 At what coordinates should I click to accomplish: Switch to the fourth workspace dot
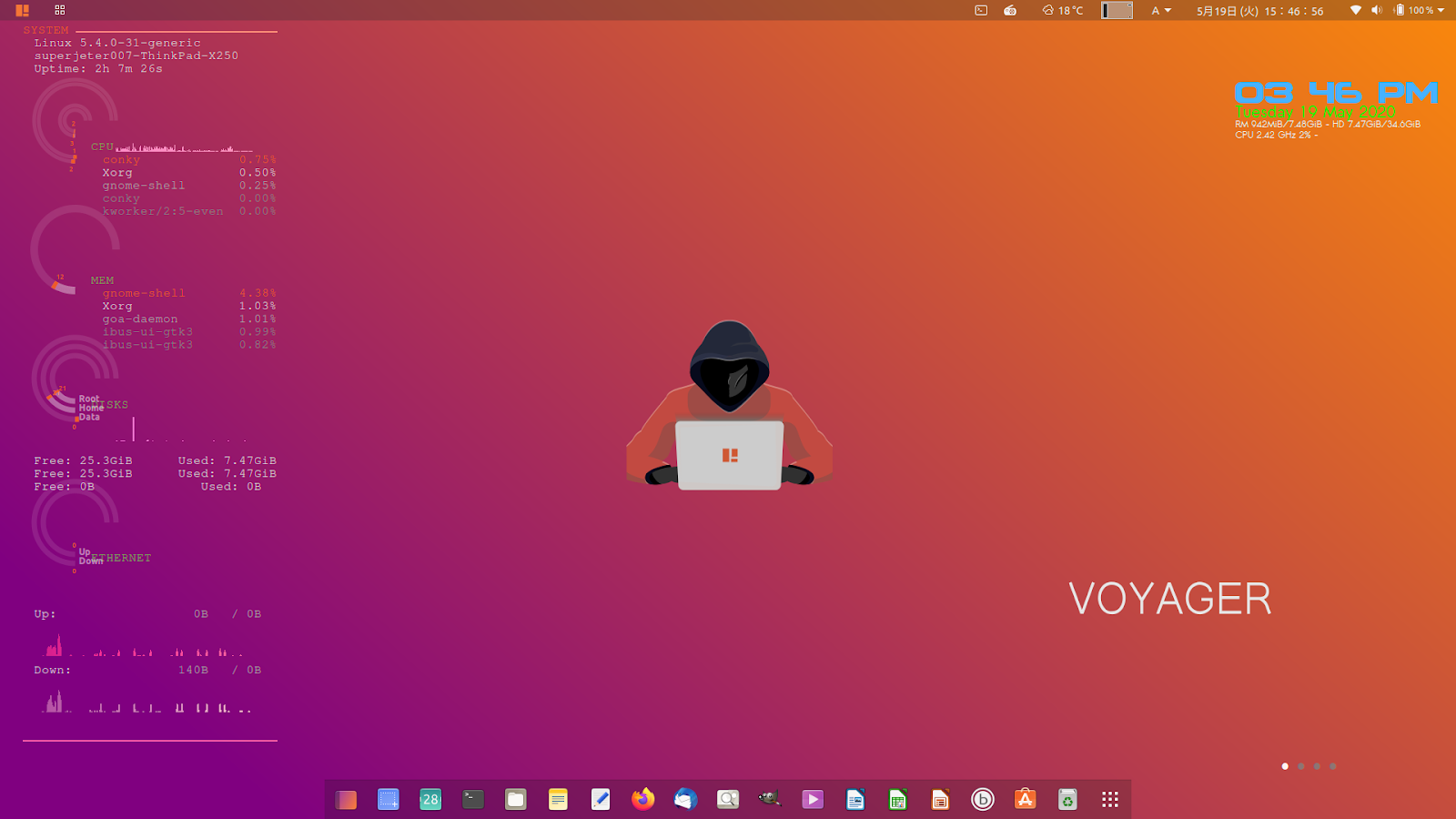[x=1333, y=766]
